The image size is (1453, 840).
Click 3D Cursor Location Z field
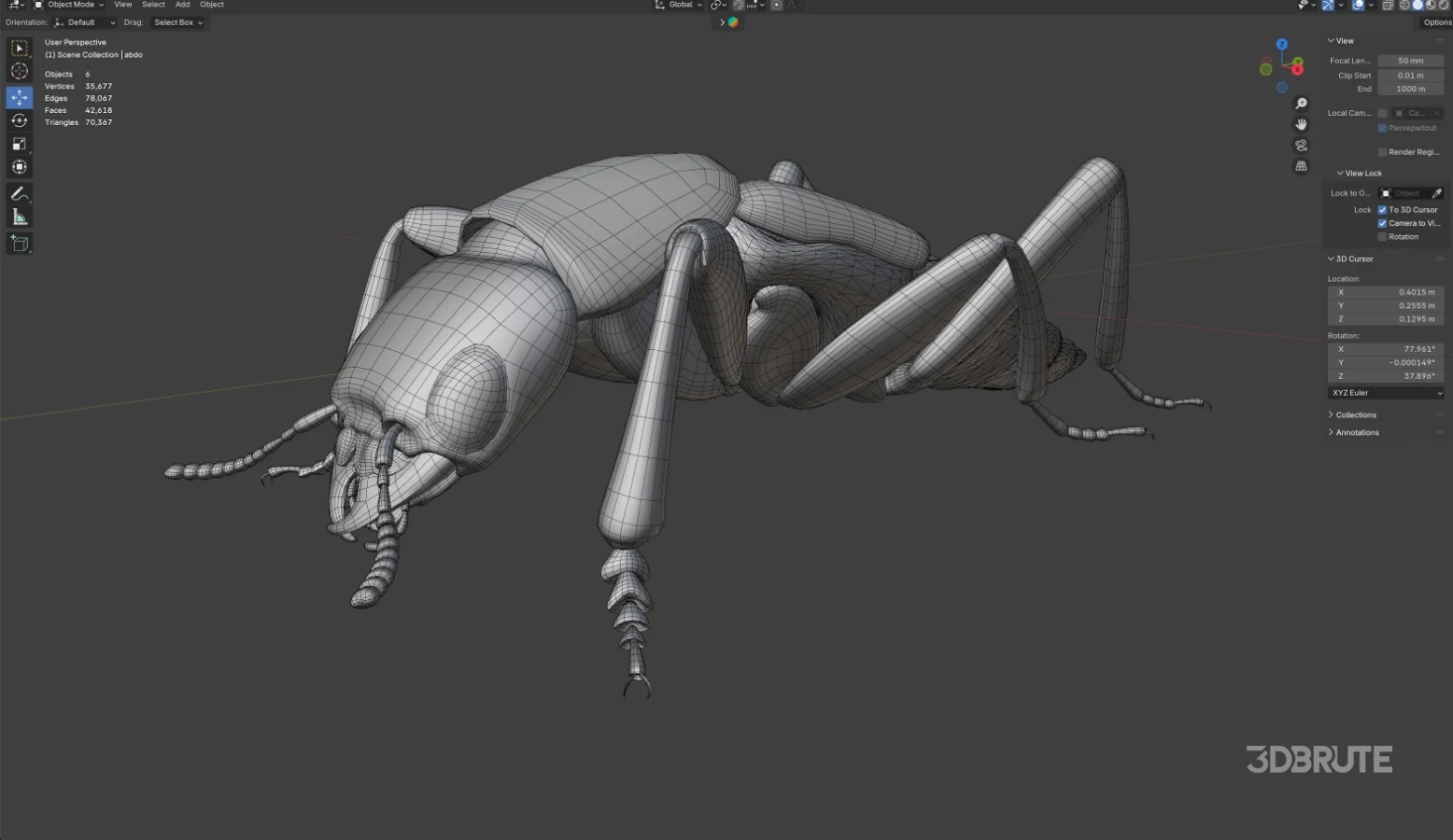click(1386, 319)
